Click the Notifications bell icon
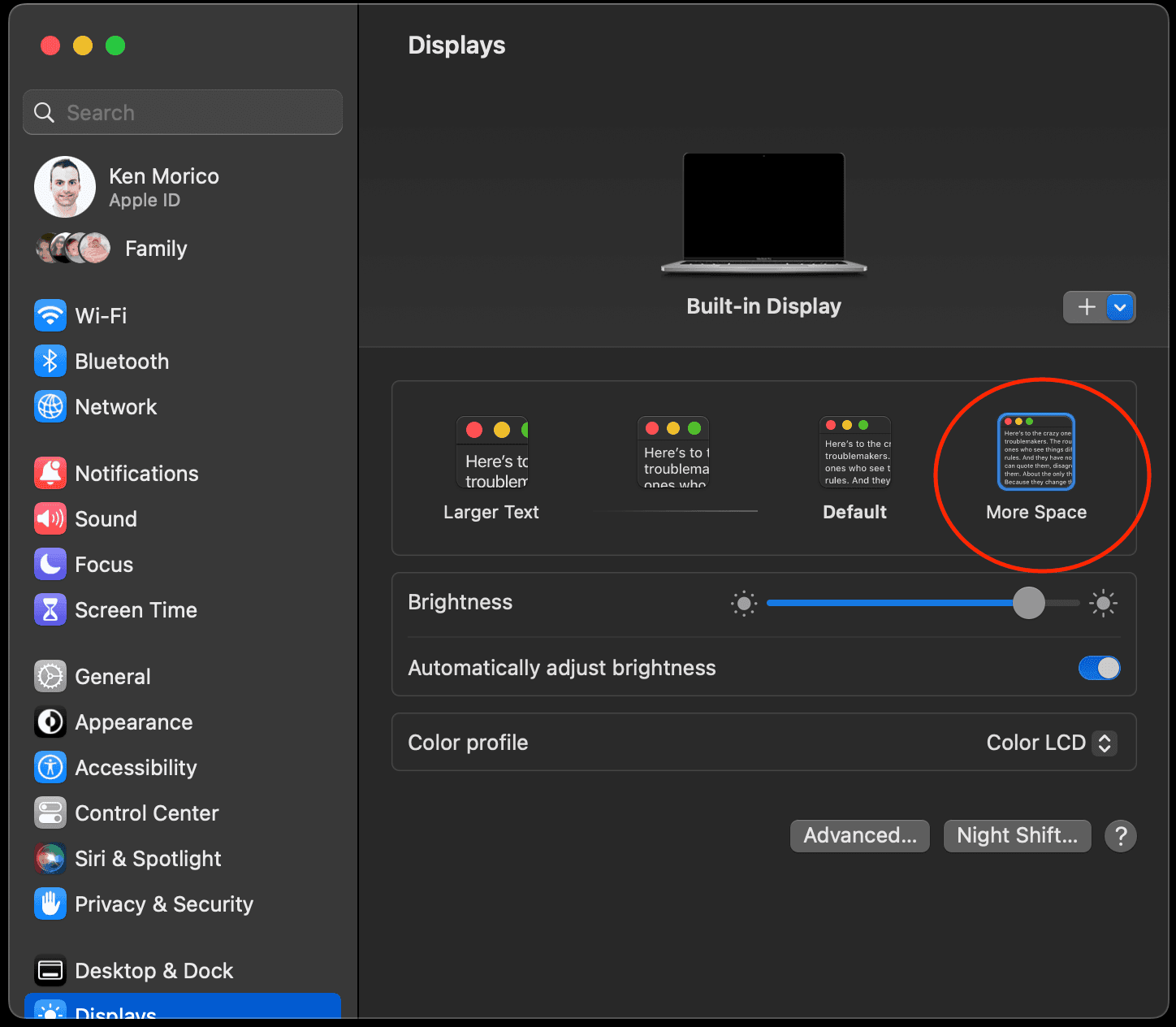 pos(50,473)
